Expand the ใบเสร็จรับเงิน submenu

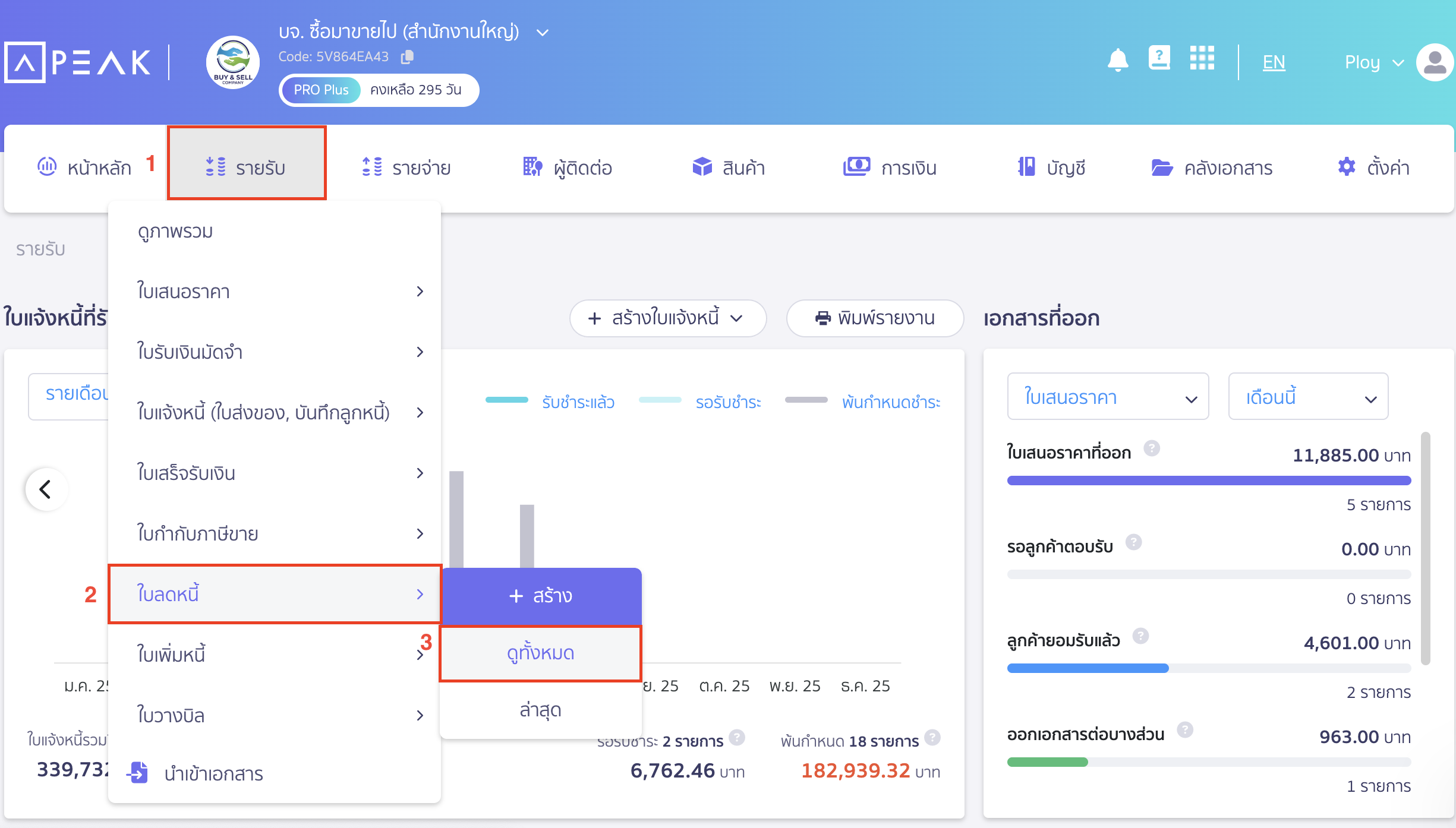pyautogui.click(x=275, y=473)
